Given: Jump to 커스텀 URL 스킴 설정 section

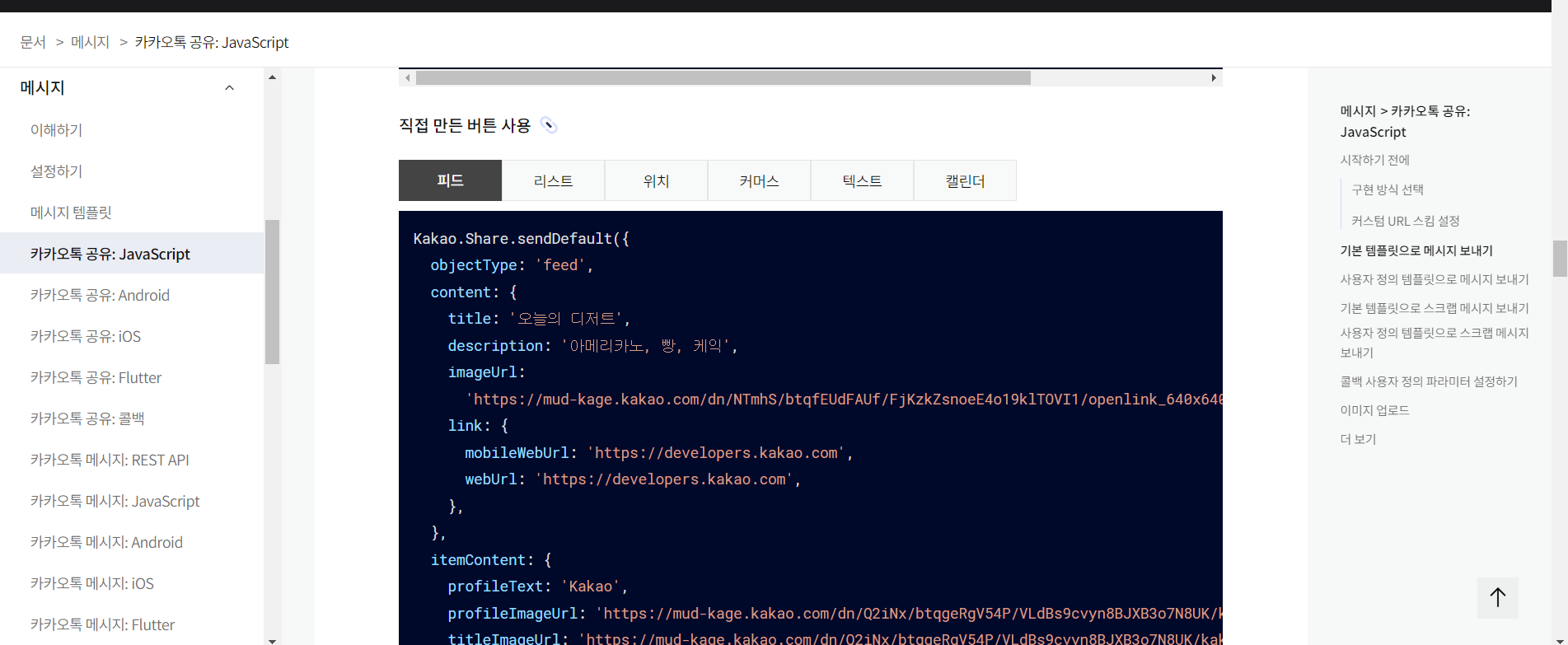Looking at the screenshot, I should pyautogui.click(x=1406, y=221).
